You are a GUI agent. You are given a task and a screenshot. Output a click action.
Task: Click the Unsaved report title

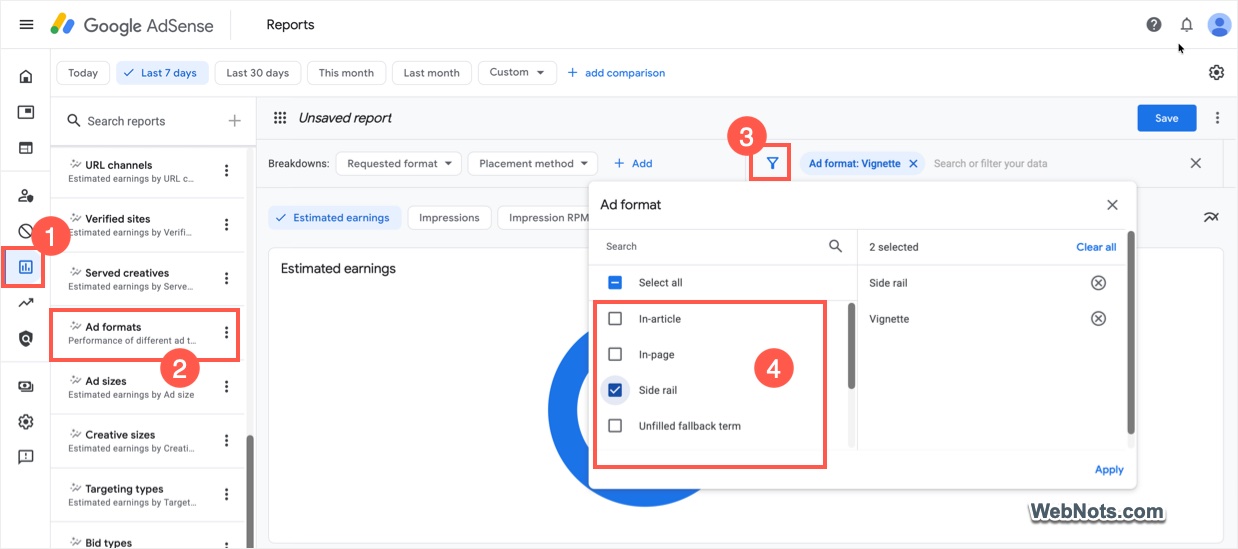coord(345,118)
